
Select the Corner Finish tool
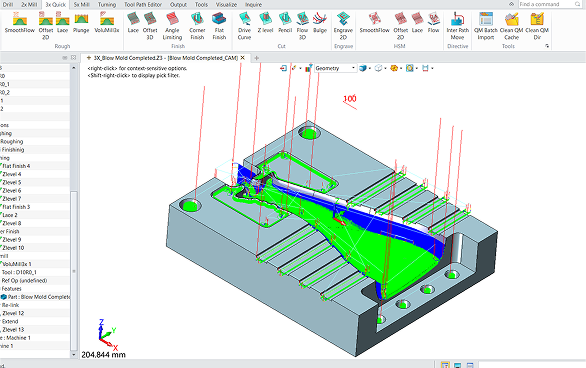pyautogui.click(x=197, y=26)
